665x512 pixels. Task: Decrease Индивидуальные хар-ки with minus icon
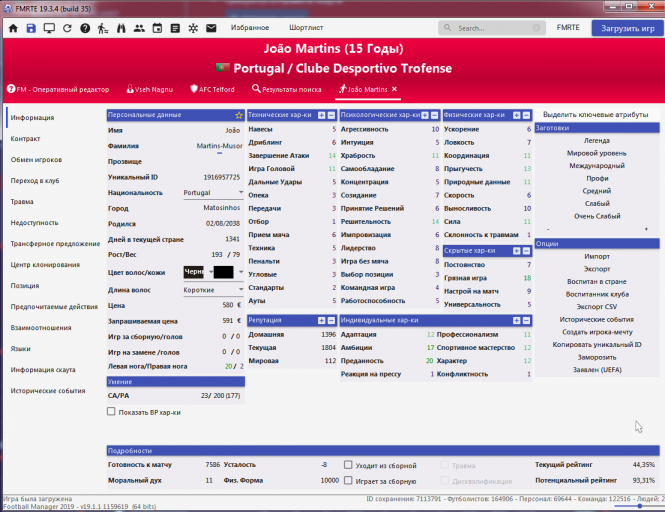tap(526, 320)
